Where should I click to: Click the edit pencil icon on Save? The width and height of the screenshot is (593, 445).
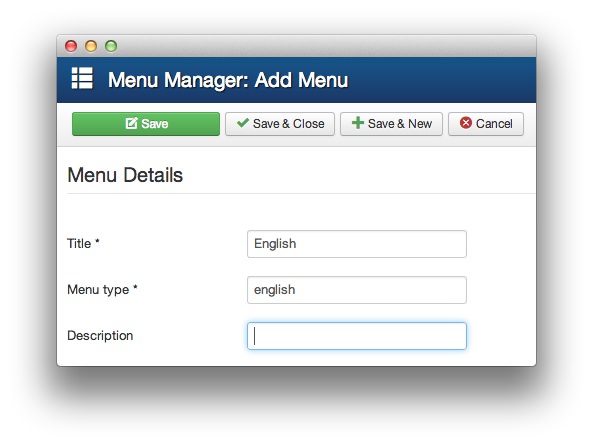(x=131, y=123)
